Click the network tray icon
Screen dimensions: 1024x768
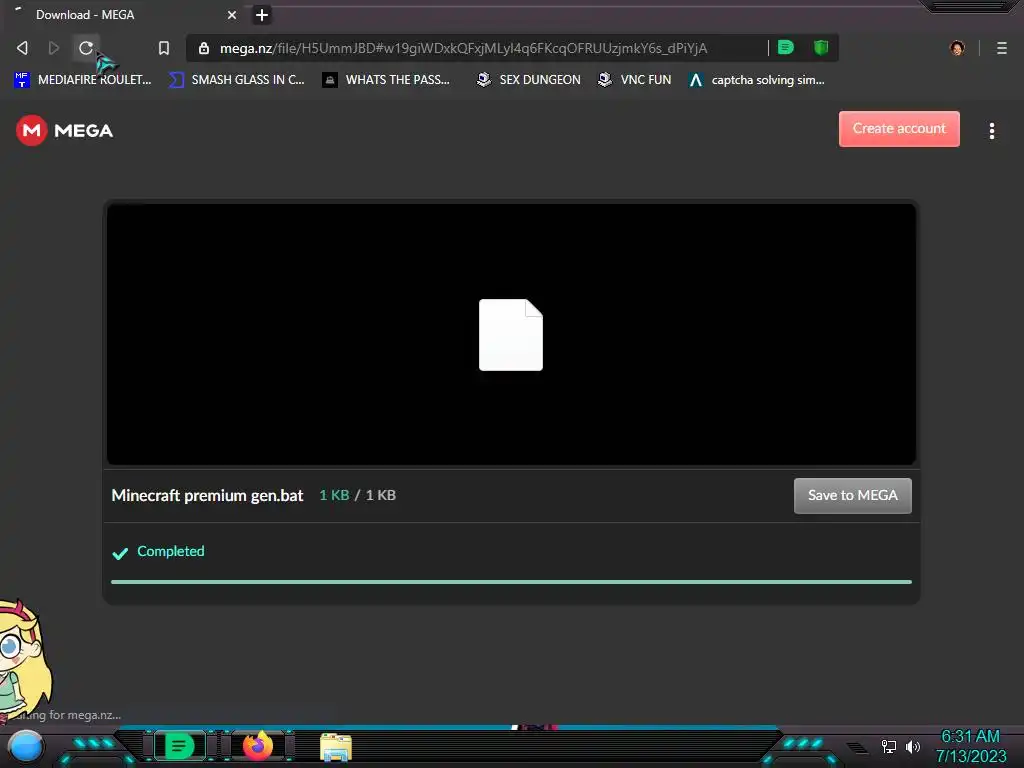coord(888,746)
